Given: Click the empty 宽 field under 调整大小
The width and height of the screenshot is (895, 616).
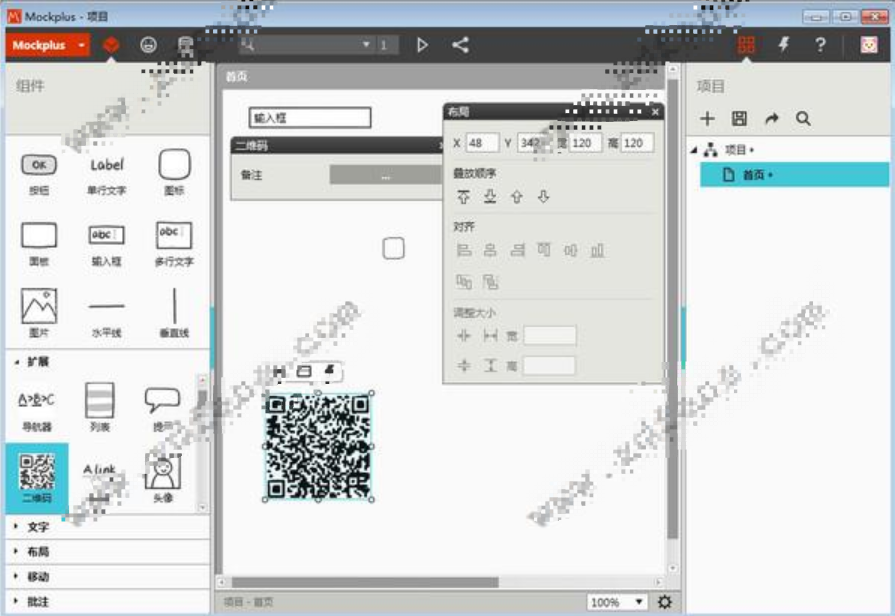Looking at the screenshot, I should coord(550,336).
